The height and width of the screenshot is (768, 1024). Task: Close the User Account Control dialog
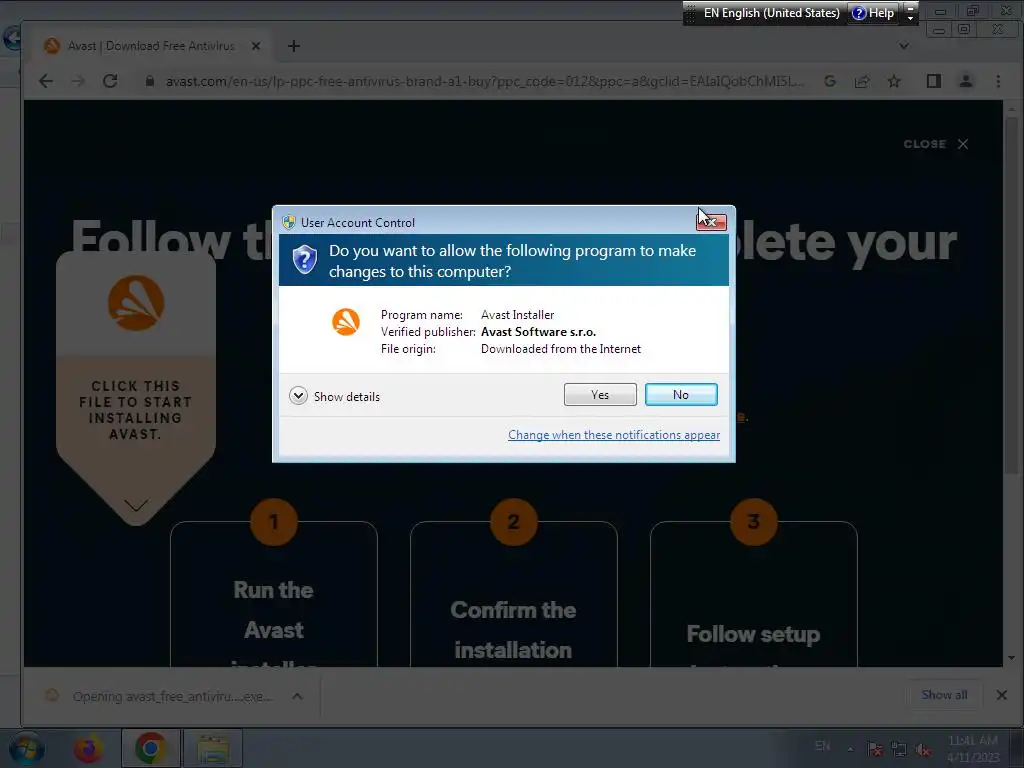pyautogui.click(x=711, y=222)
